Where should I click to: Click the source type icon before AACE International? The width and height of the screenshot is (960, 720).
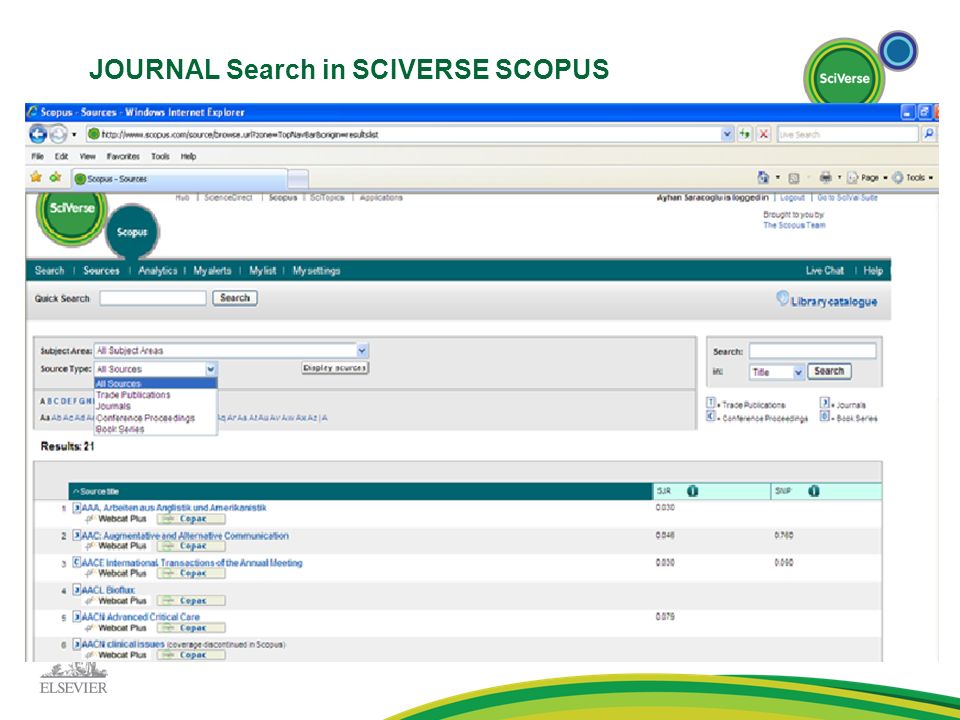(77, 562)
